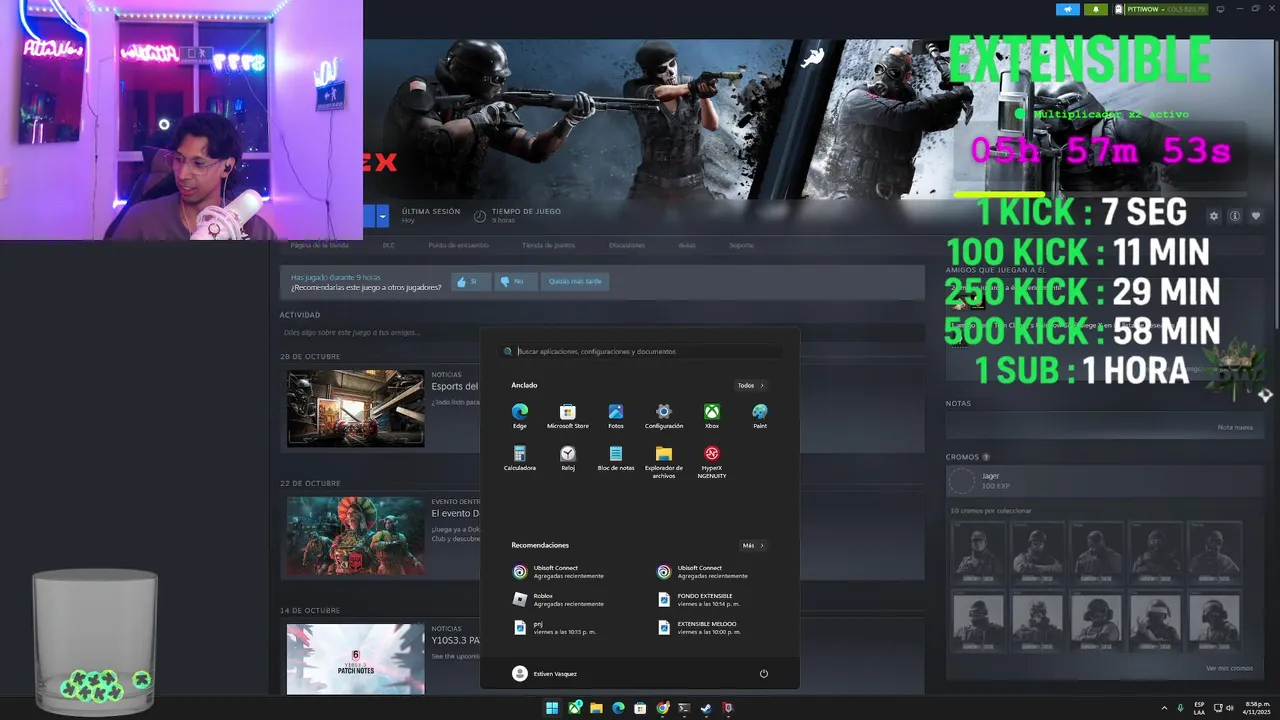Recommend the game with Sí button

pyautogui.click(x=470, y=282)
